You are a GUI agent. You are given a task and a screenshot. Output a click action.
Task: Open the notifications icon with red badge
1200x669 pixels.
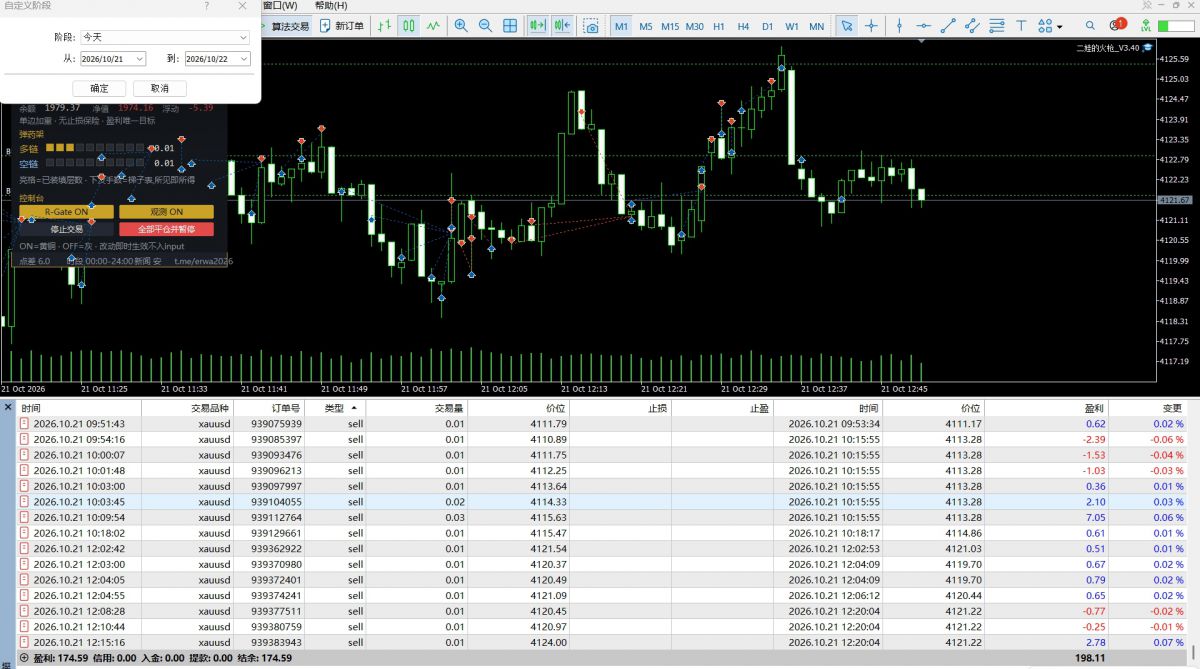[1116, 26]
